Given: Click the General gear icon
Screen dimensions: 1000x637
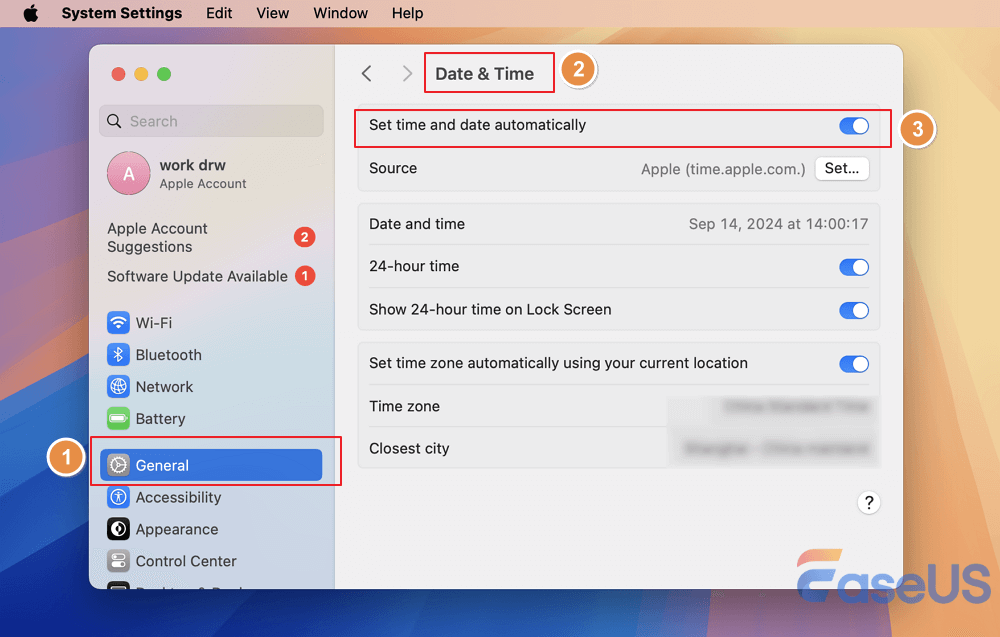Looking at the screenshot, I should coord(118,465).
